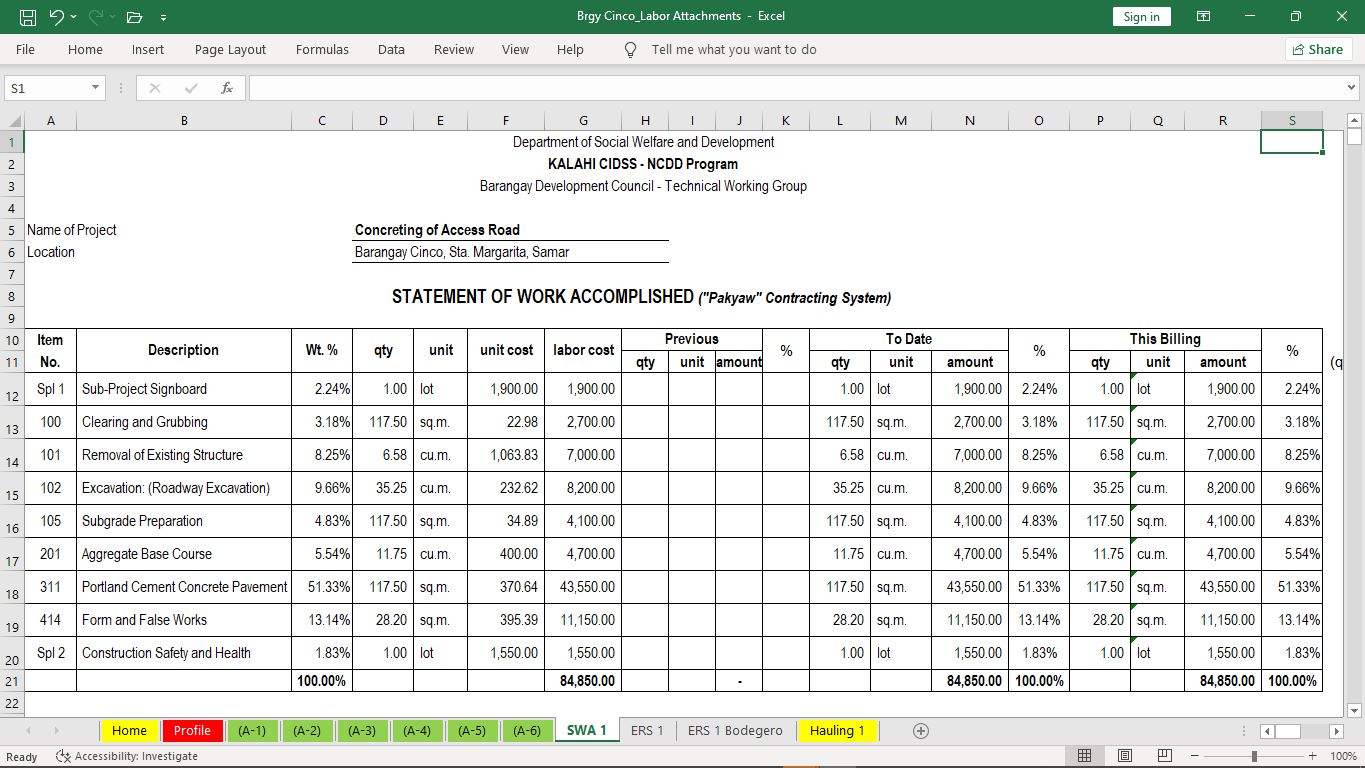Image resolution: width=1365 pixels, height=768 pixels.
Task: Open the ERS 1 Bodegero sheet tab
Action: point(735,731)
